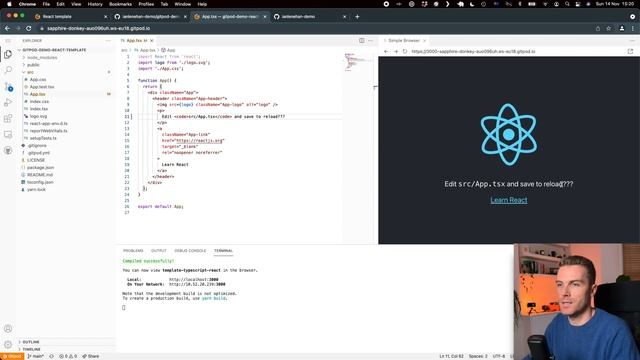Open index.css in the explorer
Viewport: 640px width, 360px height.
39,102
